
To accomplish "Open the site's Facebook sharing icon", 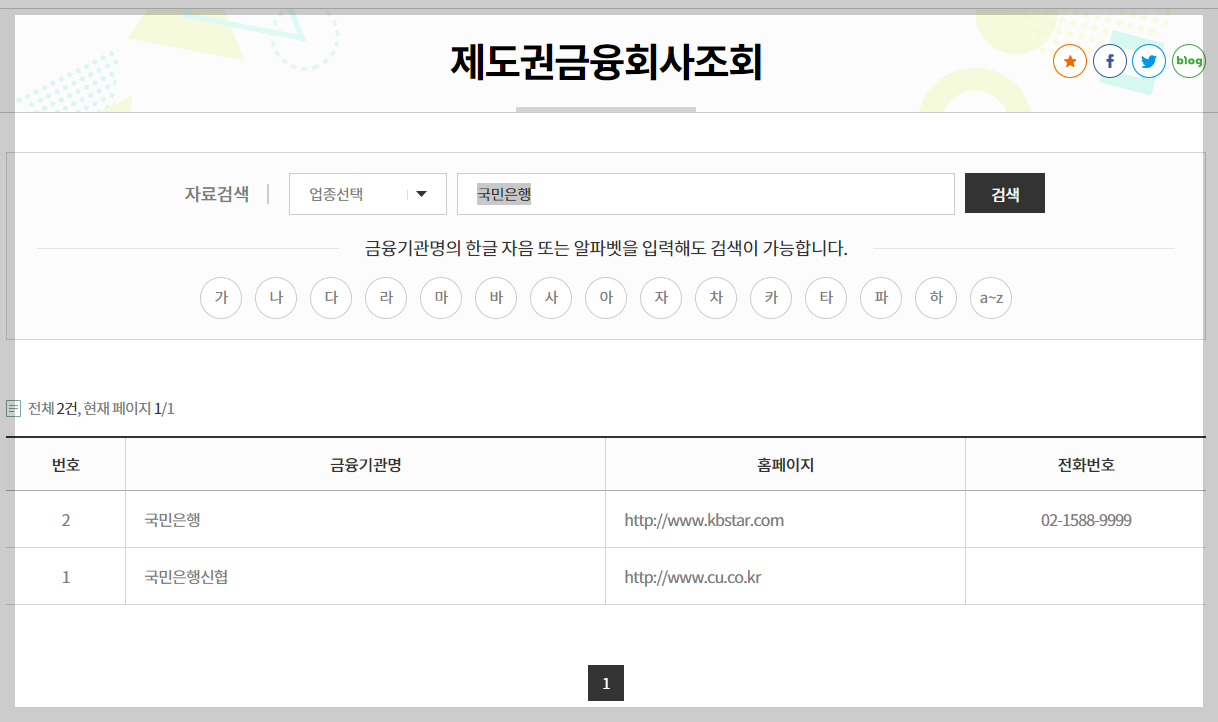I will [1109, 61].
